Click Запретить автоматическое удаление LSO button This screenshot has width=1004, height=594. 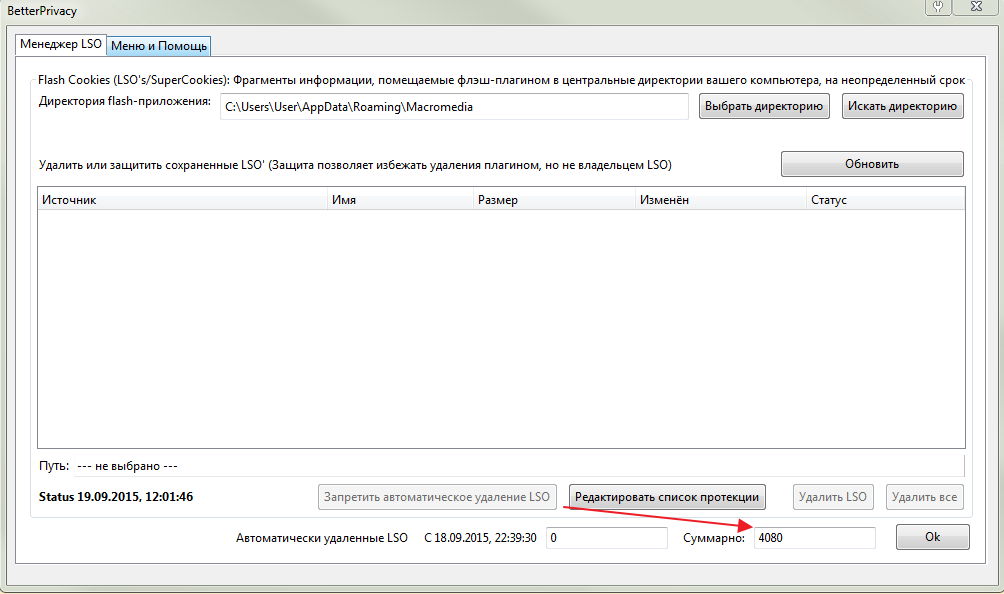coord(437,497)
